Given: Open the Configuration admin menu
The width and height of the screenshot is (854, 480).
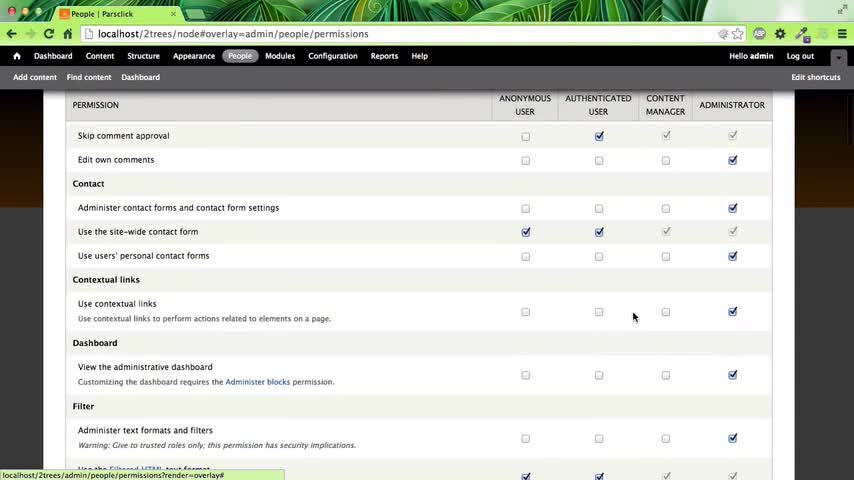Looking at the screenshot, I should click(x=333, y=56).
